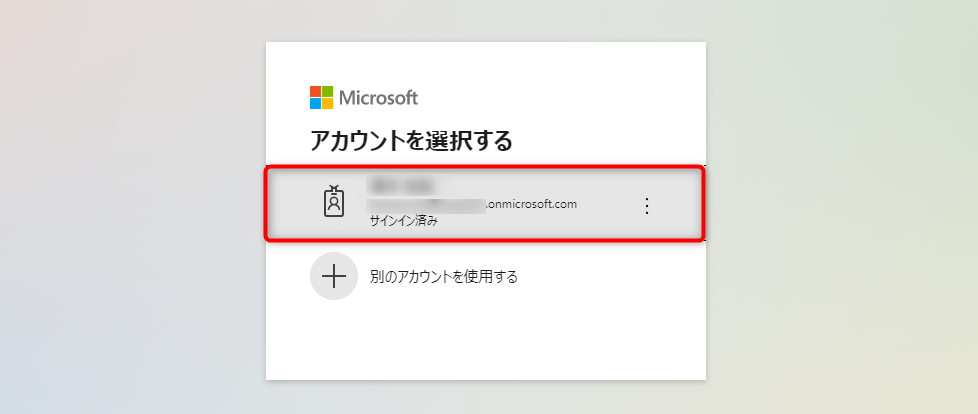Click the plus circle icon

tap(333, 276)
